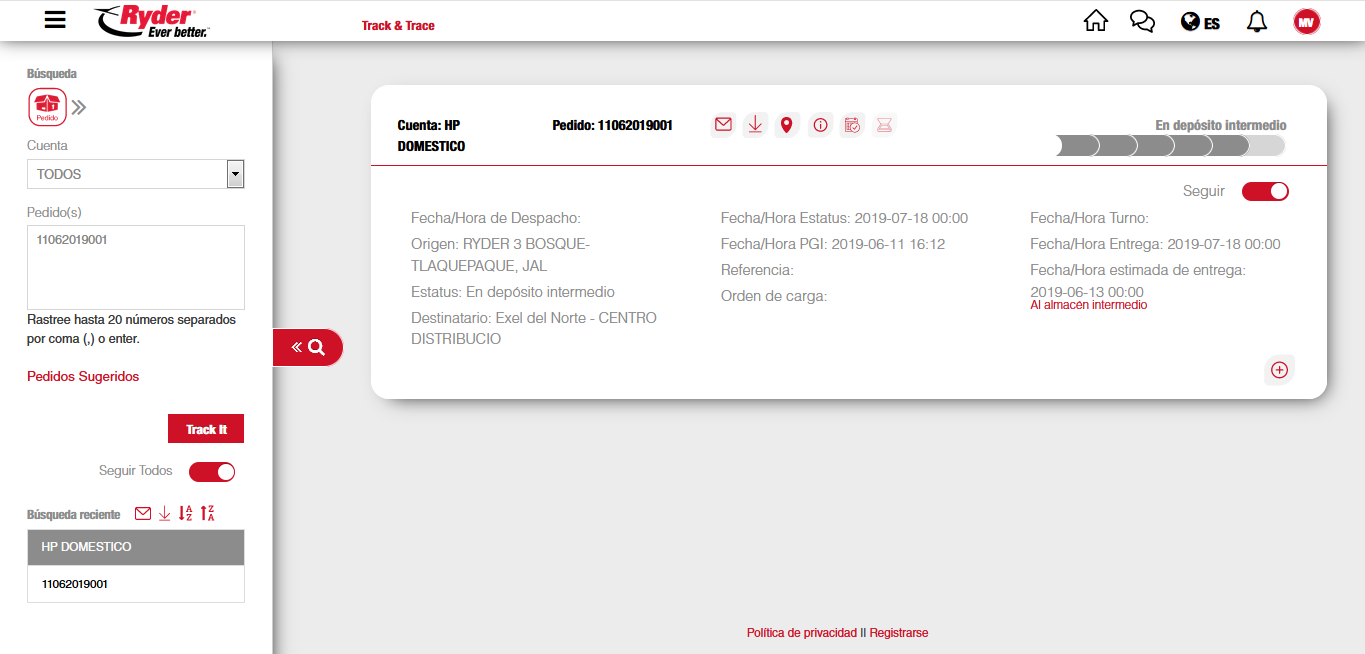Open the MV user profile menu

(x=1306, y=21)
